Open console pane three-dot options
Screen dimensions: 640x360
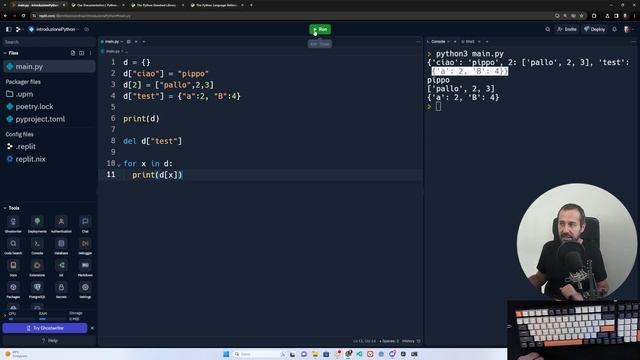[633, 42]
